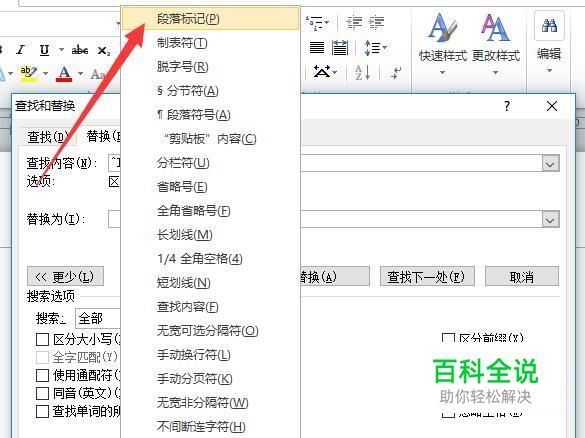This screenshot has height=438, width=585.
Task: Open underline style dropdown arrow
Action: (61, 49)
